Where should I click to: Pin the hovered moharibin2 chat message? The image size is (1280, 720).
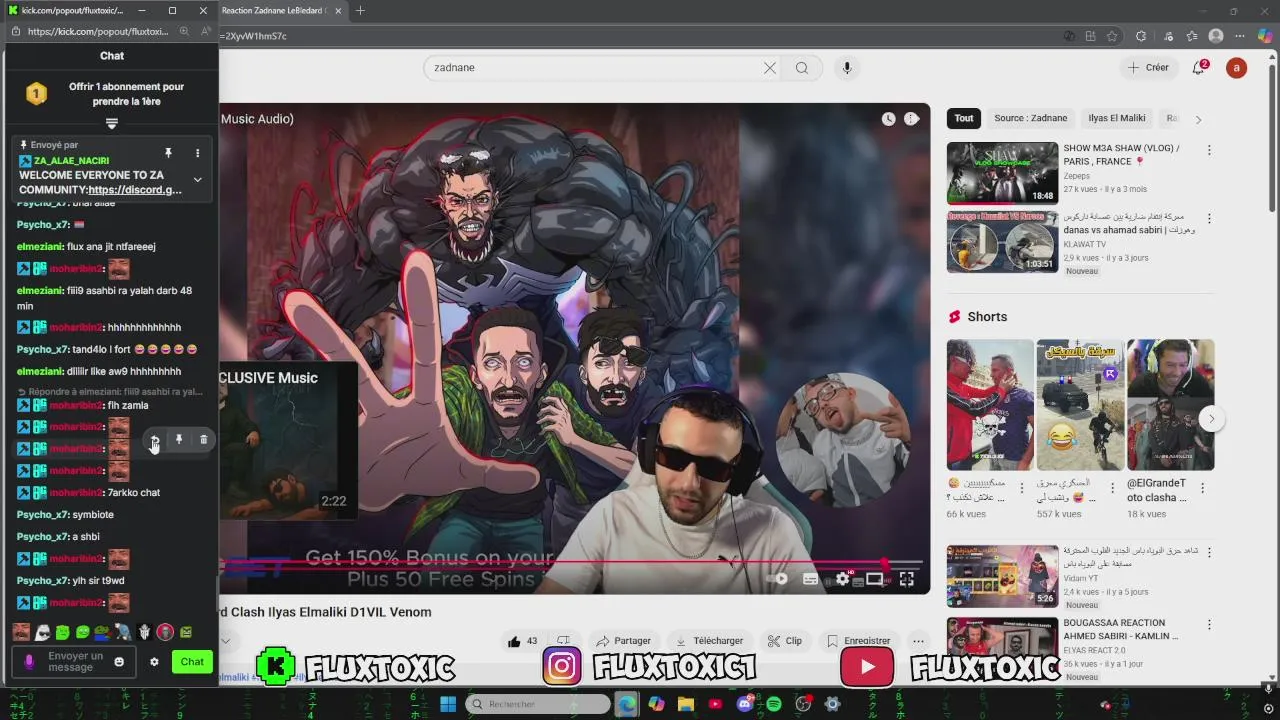179,440
